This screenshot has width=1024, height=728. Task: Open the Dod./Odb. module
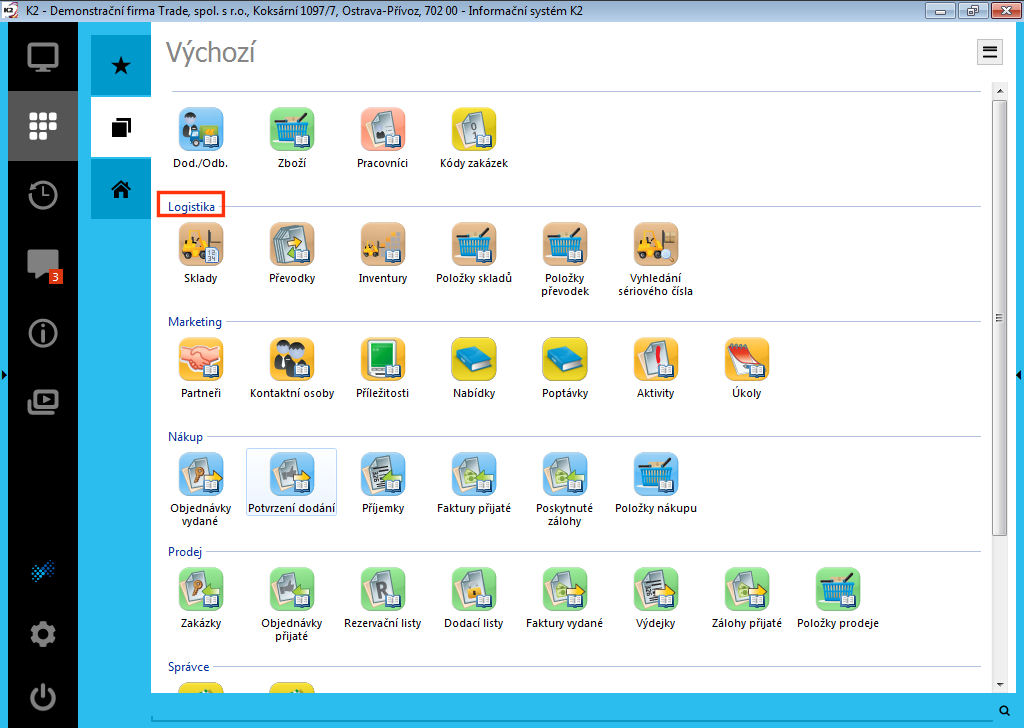coord(200,129)
